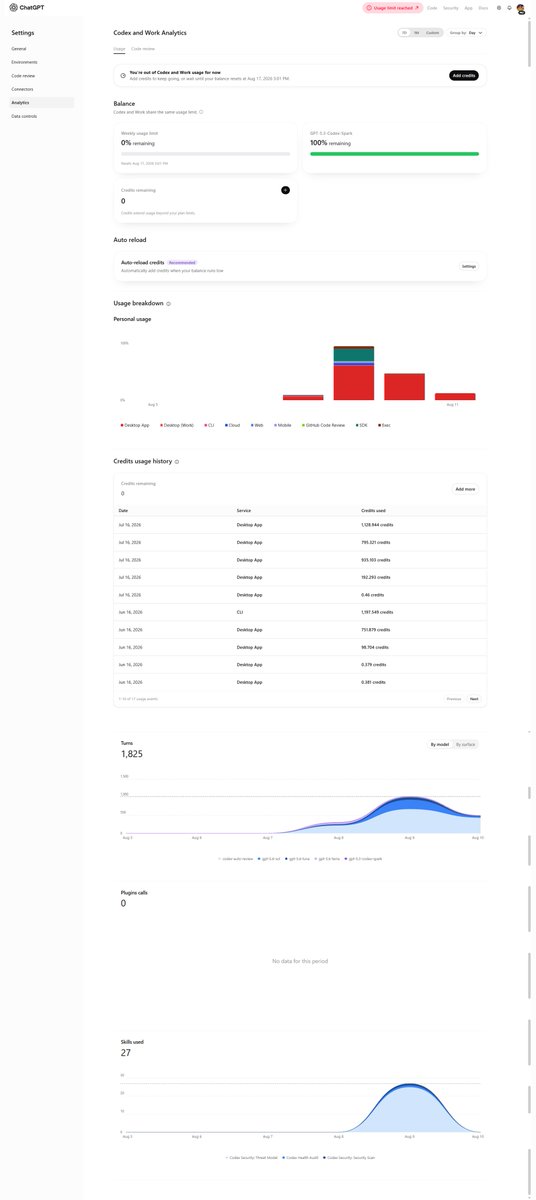The height and width of the screenshot is (1200, 536).
Task: Click the Previous pagination button
Action: click(453, 699)
